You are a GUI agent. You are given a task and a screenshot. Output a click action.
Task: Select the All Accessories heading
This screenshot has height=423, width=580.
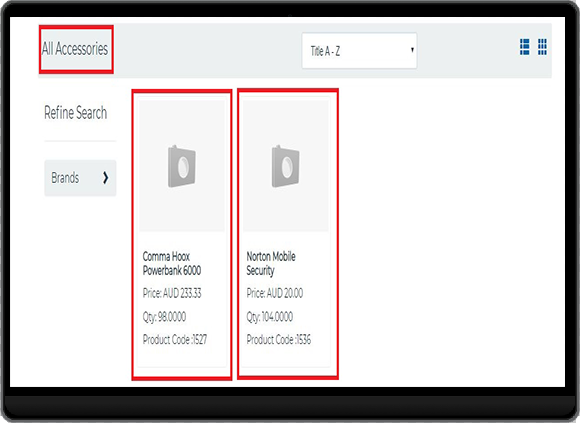click(75, 48)
